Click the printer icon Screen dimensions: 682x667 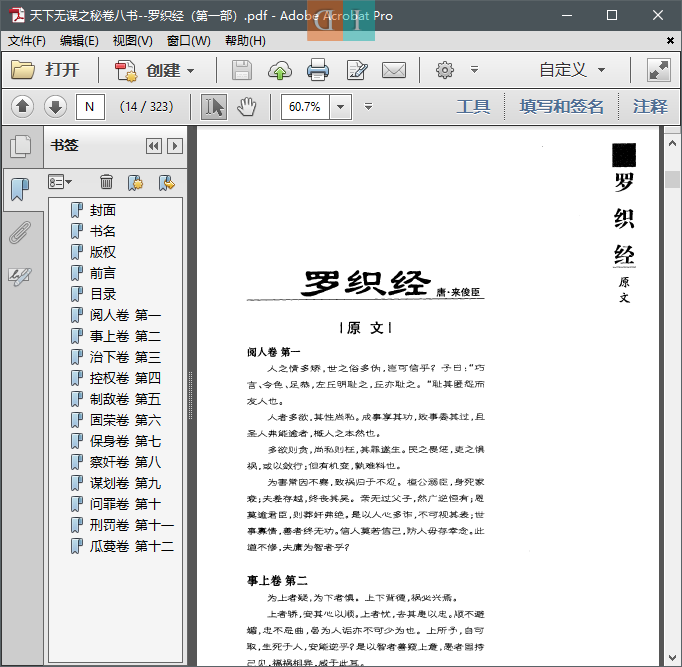tap(318, 70)
